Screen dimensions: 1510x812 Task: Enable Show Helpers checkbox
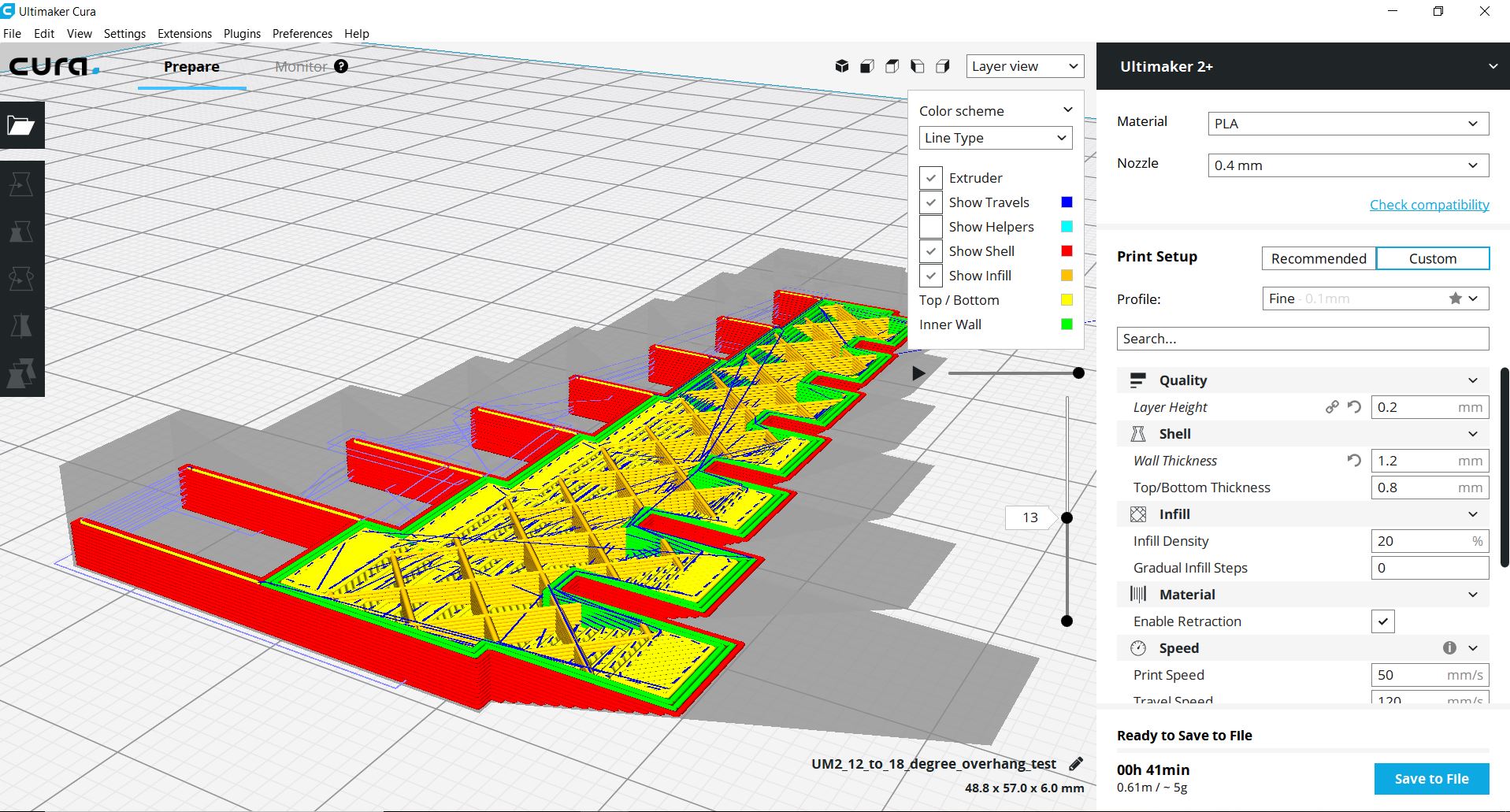point(931,227)
